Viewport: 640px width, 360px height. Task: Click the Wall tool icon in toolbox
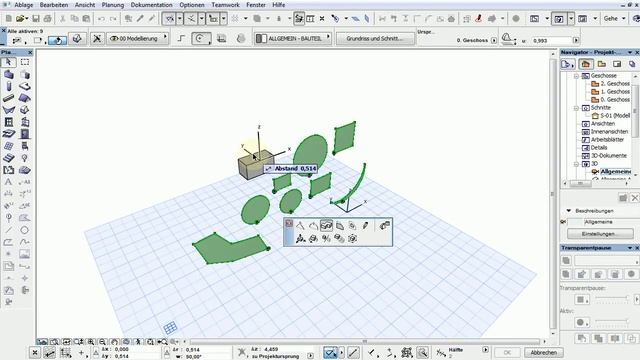pyautogui.click(x=8, y=74)
